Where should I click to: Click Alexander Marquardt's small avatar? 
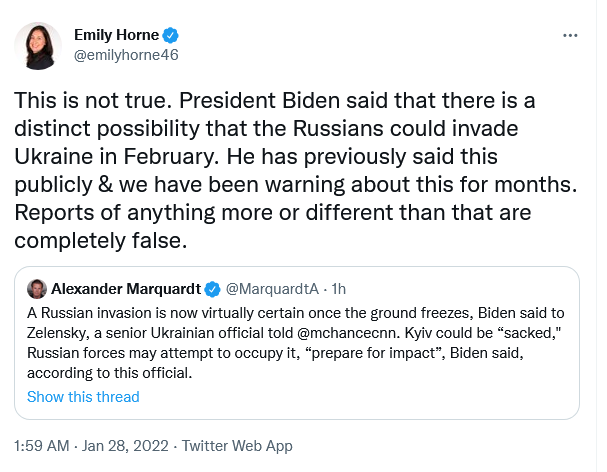(x=36, y=289)
